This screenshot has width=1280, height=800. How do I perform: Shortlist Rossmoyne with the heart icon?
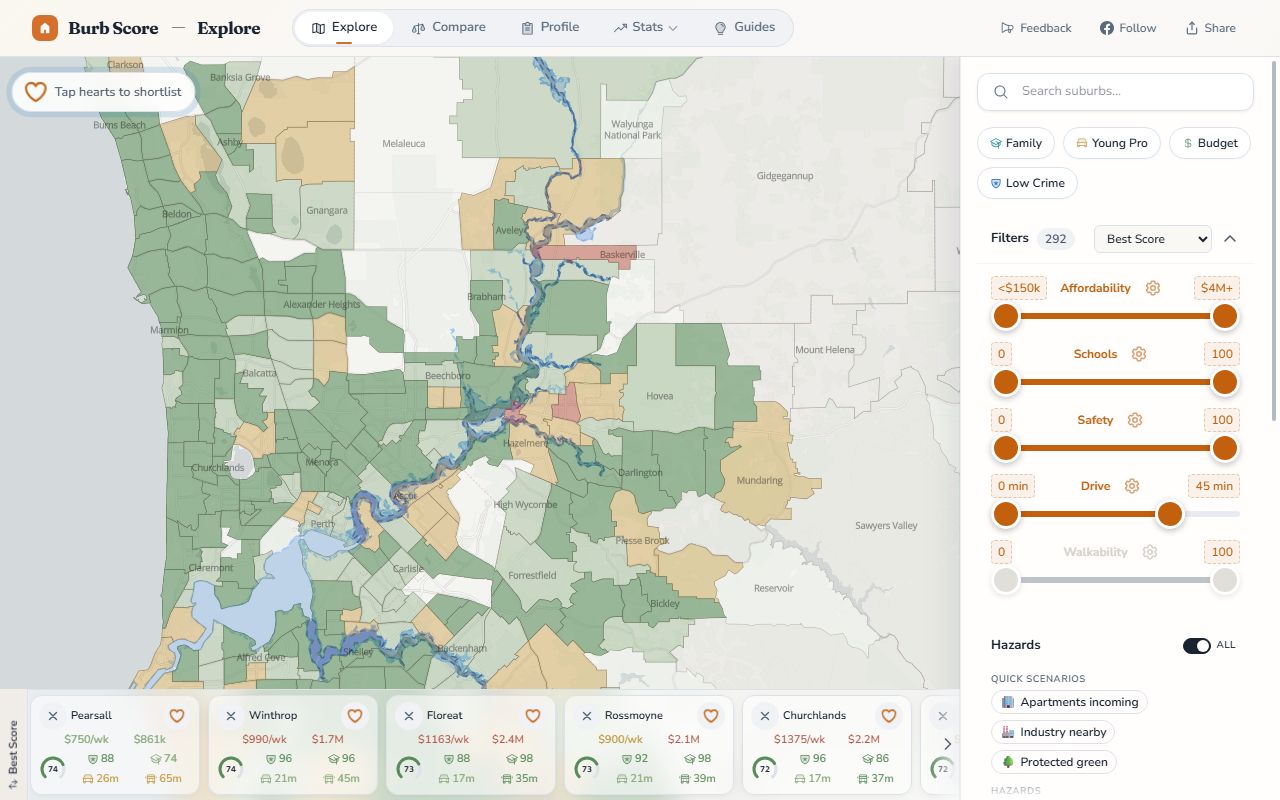tap(711, 716)
